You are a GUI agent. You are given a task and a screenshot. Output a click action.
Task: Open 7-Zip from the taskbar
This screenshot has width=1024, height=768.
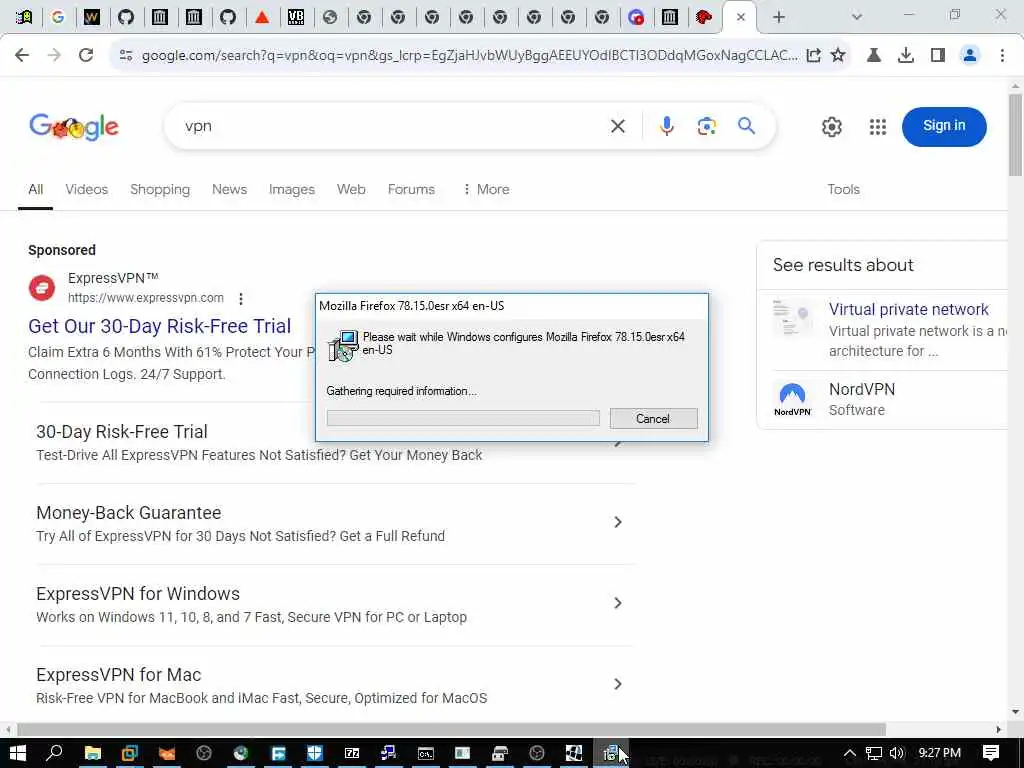click(352, 754)
